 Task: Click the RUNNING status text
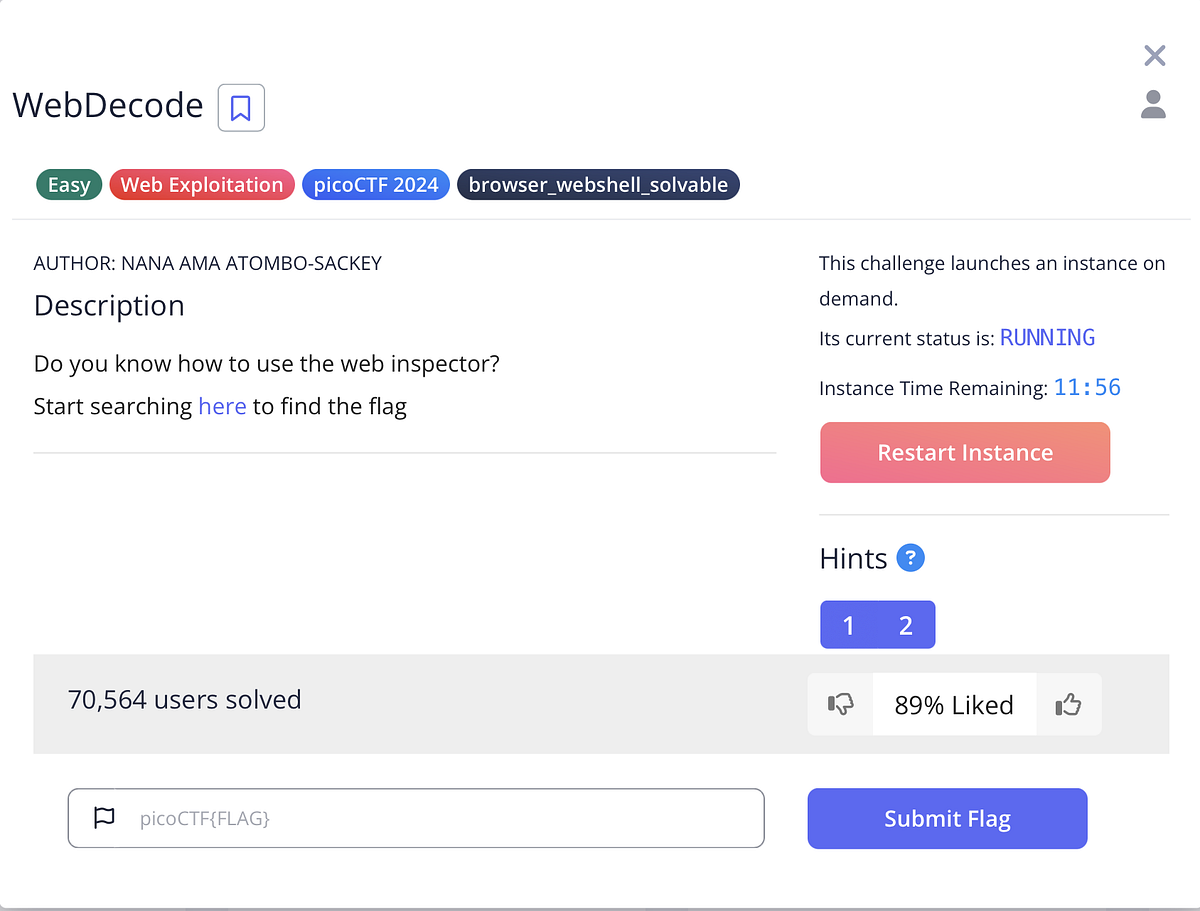pos(1047,338)
